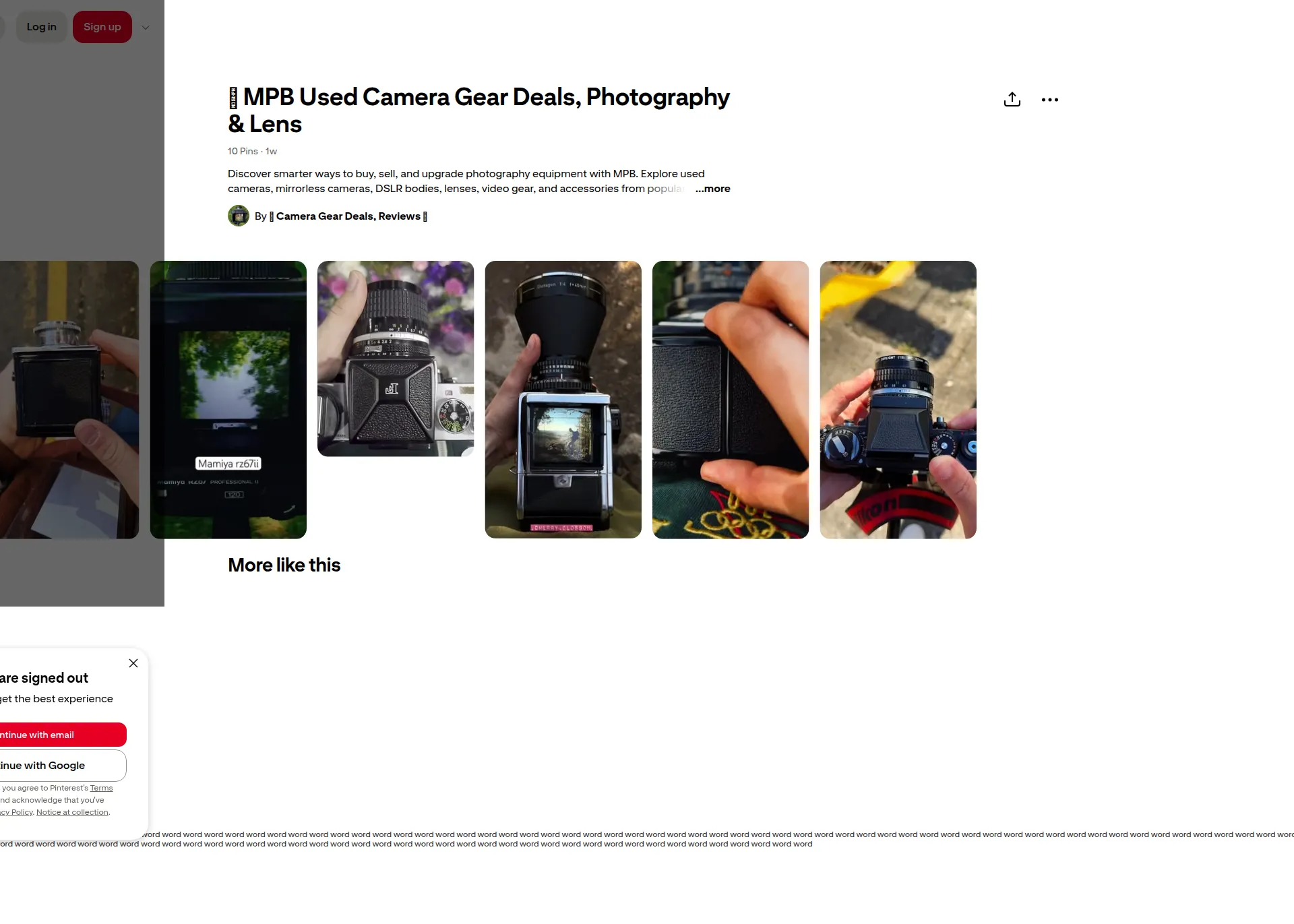This screenshot has height=924, width=1294.
Task: Click the Mamiya rz67ii label tag
Action: 228,464
